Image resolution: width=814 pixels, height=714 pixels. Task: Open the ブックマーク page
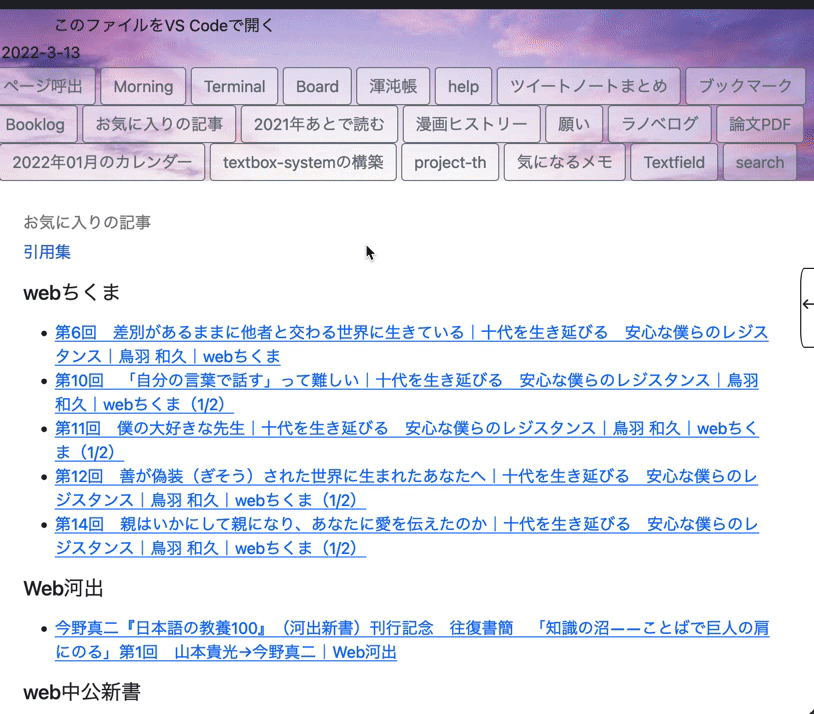click(744, 86)
